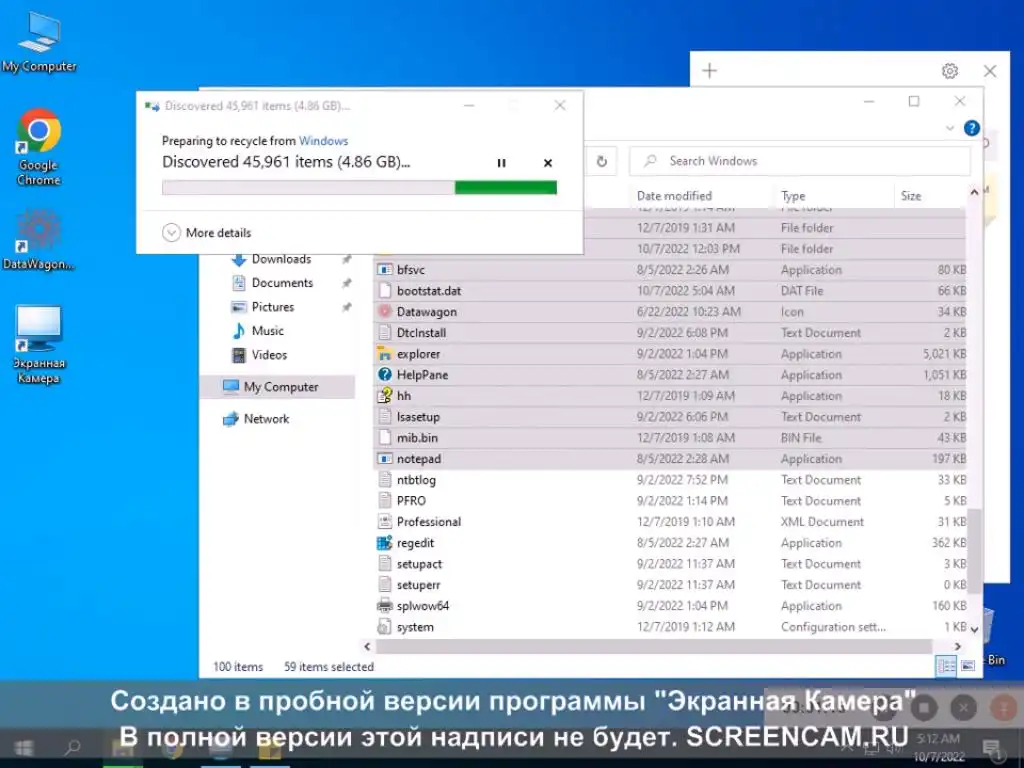Select the mib.bin file
Image resolution: width=1024 pixels, height=768 pixels.
pyautogui.click(x=670, y=438)
